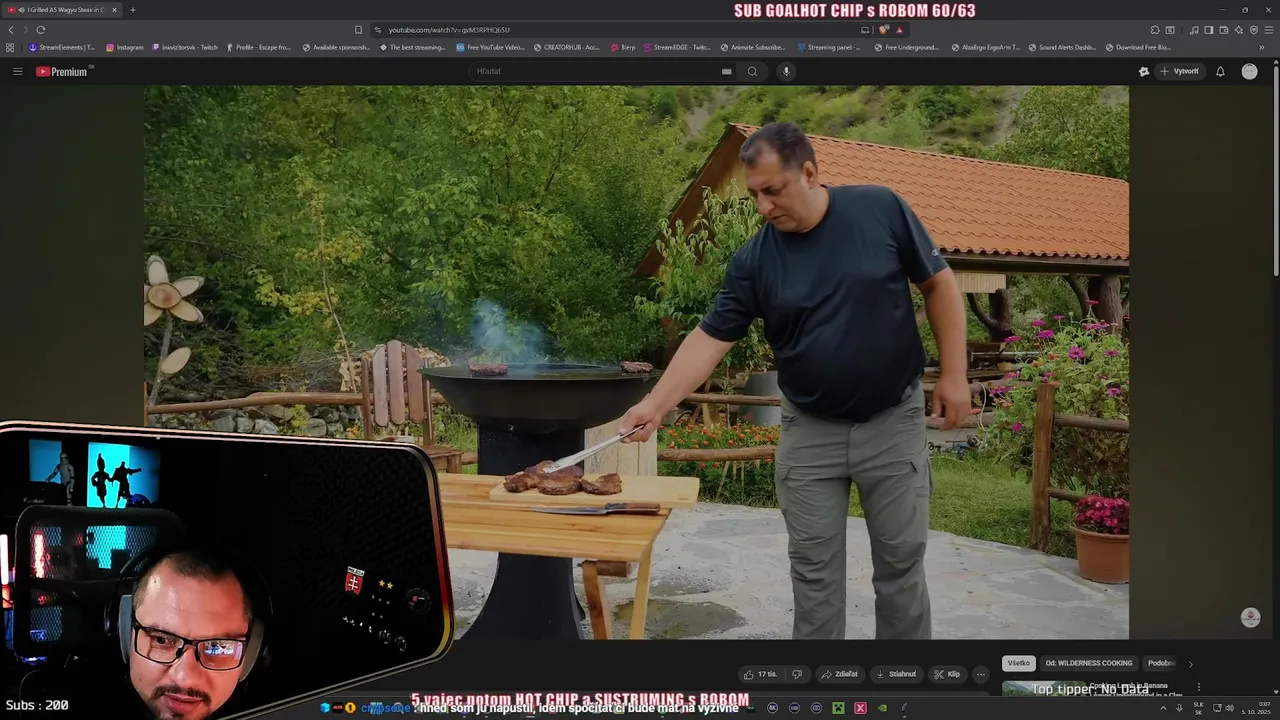Click the grilling video player
The height and width of the screenshot is (720, 1280).
636,362
